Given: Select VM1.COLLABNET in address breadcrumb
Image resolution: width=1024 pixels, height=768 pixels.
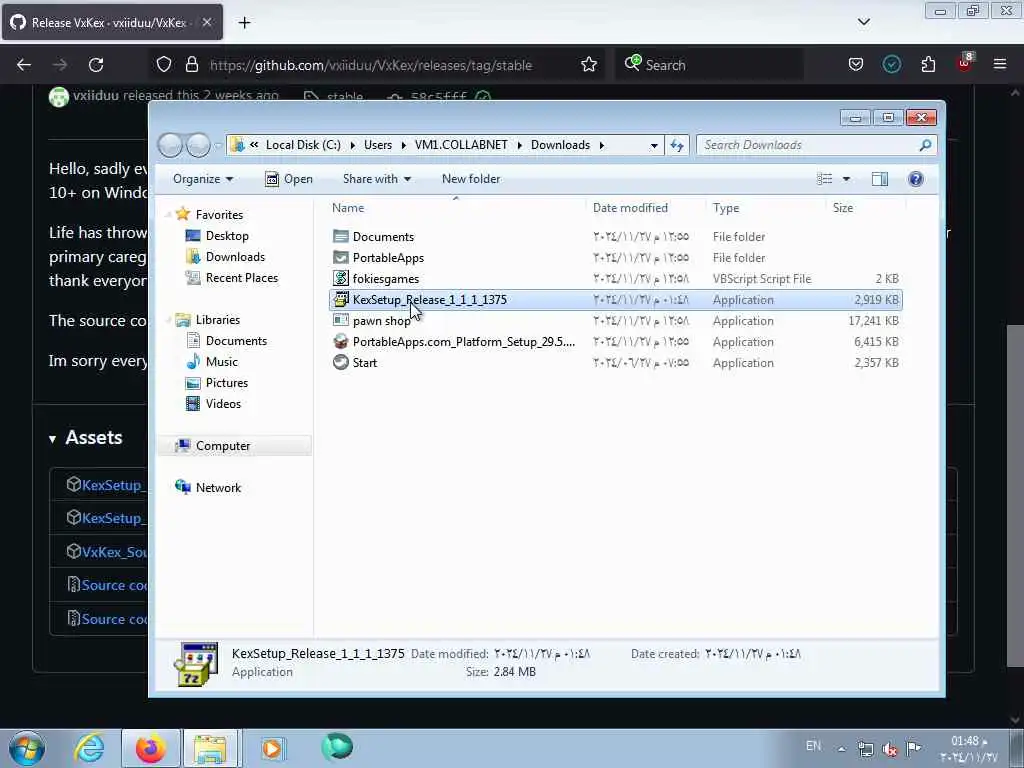Looking at the screenshot, I should click(461, 145).
